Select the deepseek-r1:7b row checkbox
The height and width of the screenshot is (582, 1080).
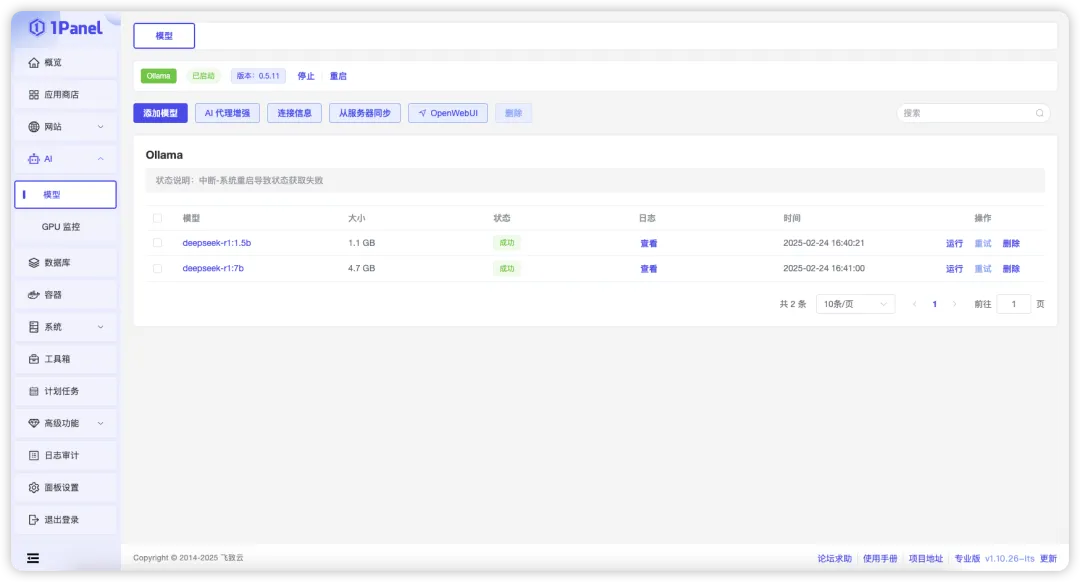point(156,268)
